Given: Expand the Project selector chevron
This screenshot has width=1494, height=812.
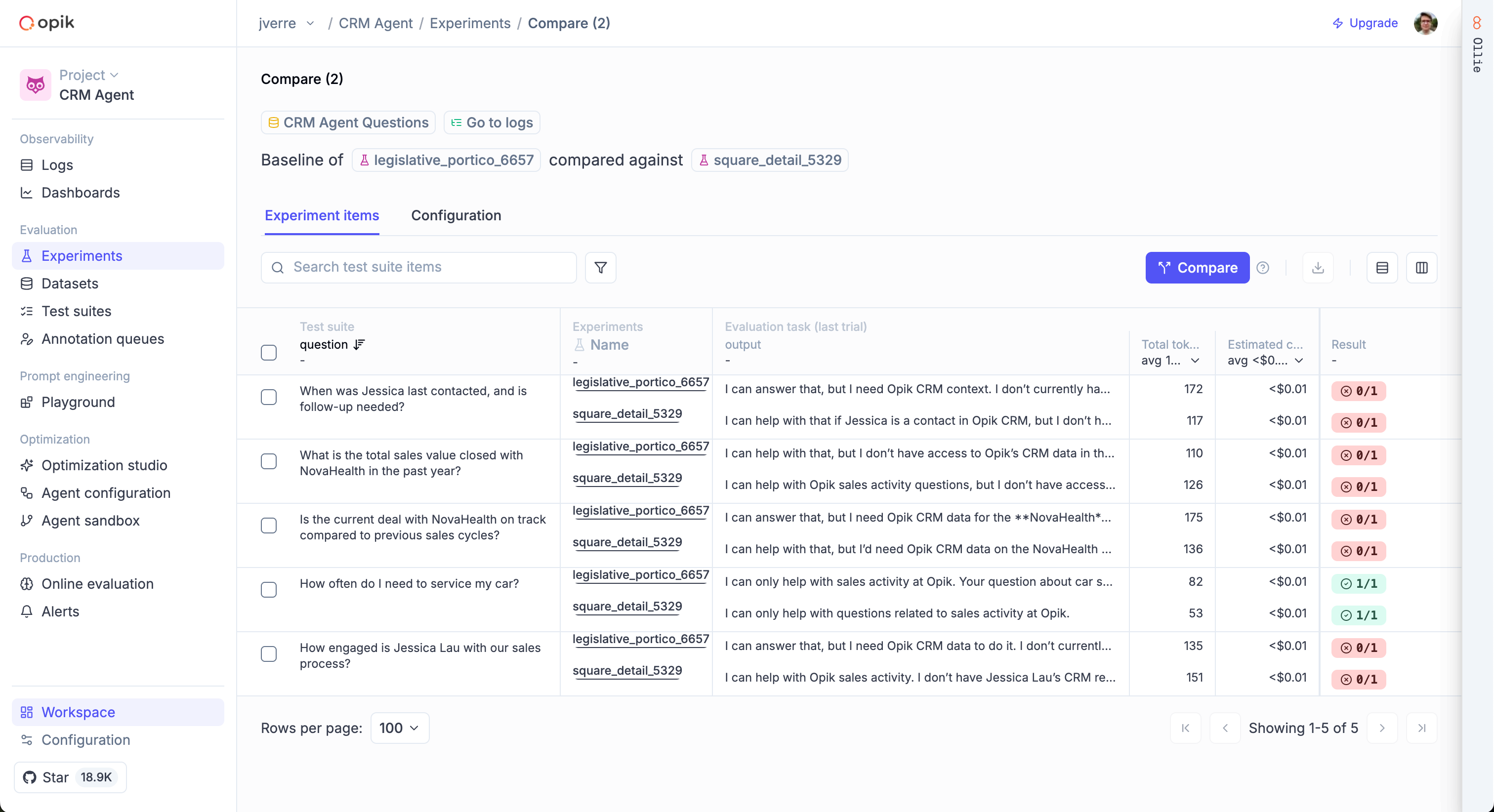Looking at the screenshot, I should tap(114, 75).
